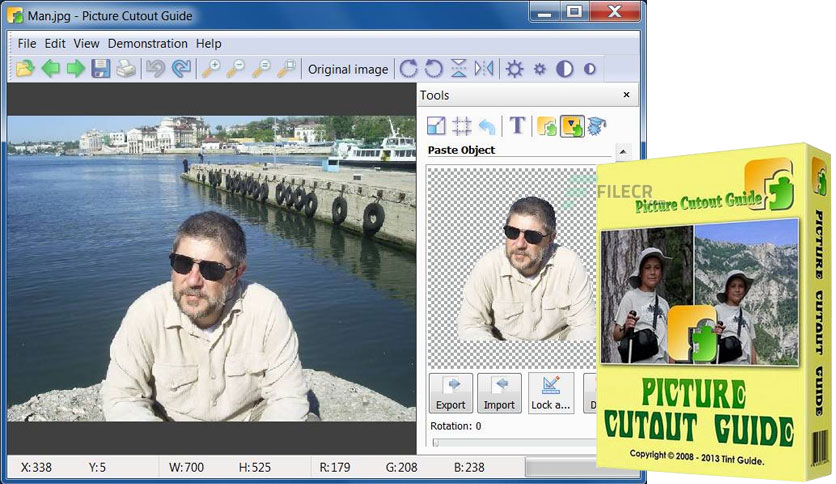Image resolution: width=836 pixels, height=484 pixels.
Task: Click the main photo canvas of the man
Action: point(211,269)
